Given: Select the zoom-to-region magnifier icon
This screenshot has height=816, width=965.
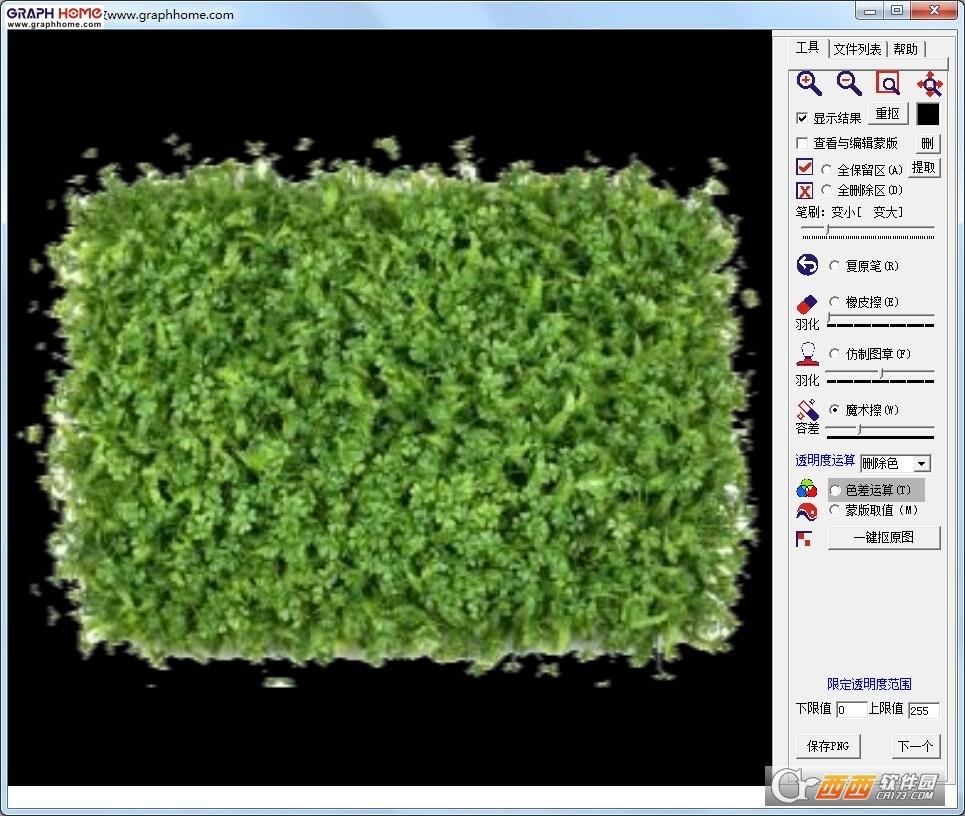Looking at the screenshot, I should click(888, 84).
